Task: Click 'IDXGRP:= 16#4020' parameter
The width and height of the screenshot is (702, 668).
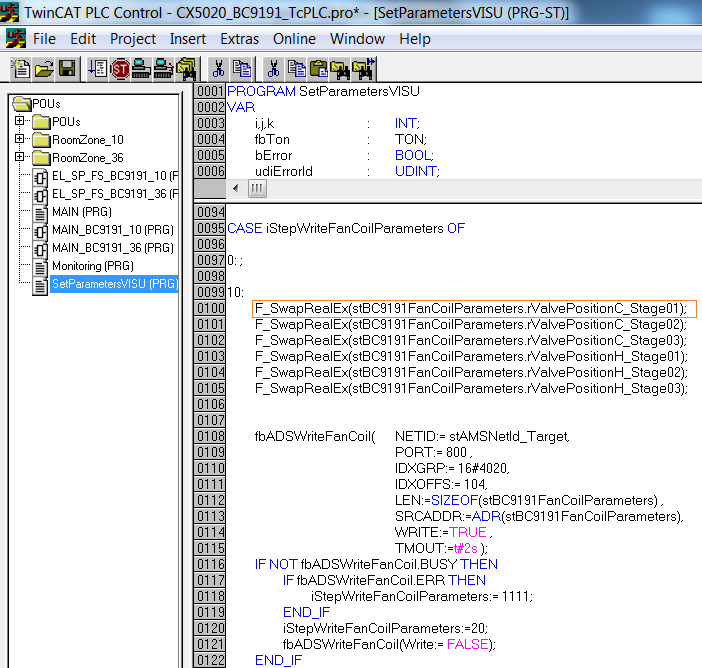Action: pos(452,468)
